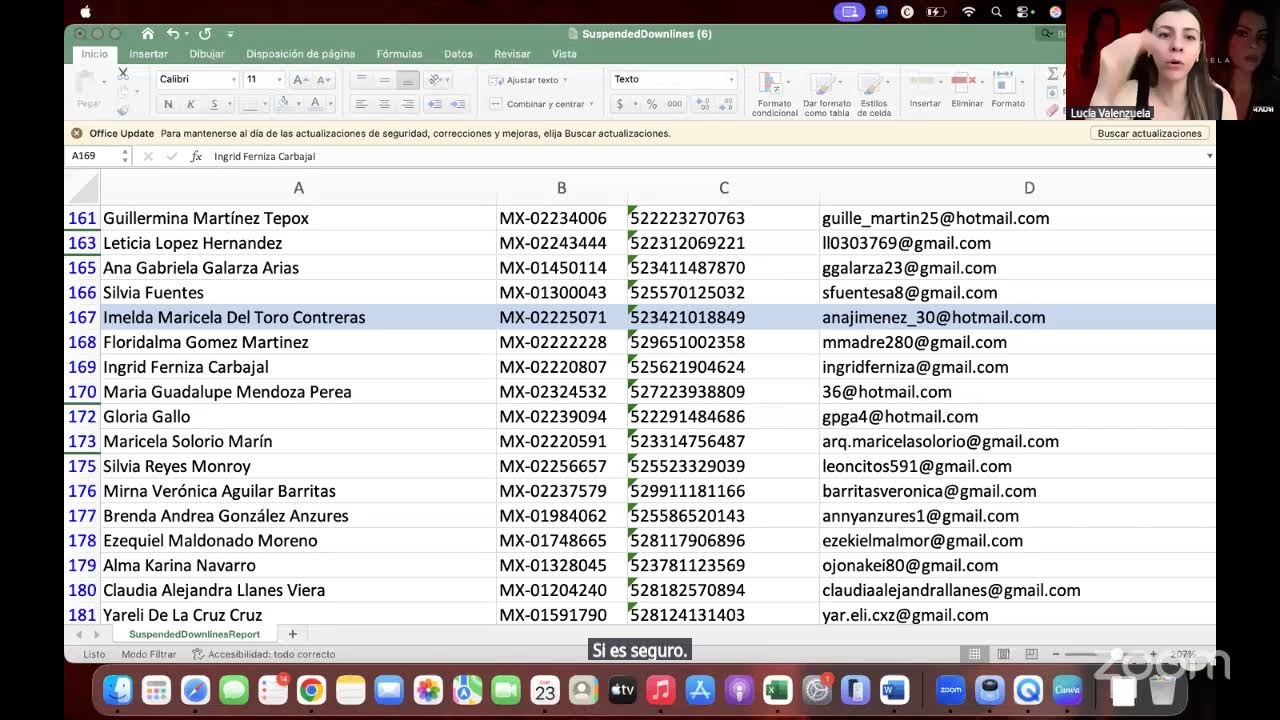Open Canva from the Dock

pyautogui.click(x=1067, y=690)
